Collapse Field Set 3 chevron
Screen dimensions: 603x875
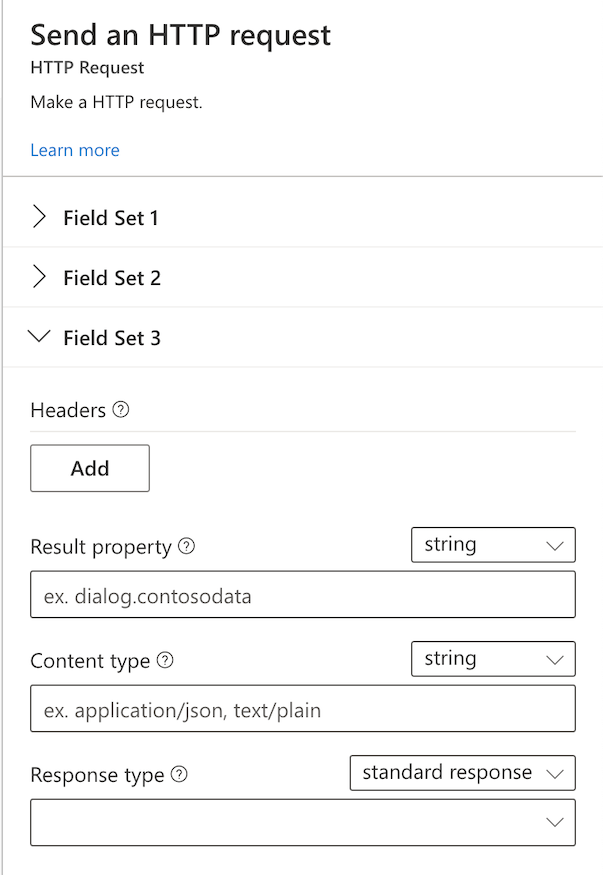[40, 337]
